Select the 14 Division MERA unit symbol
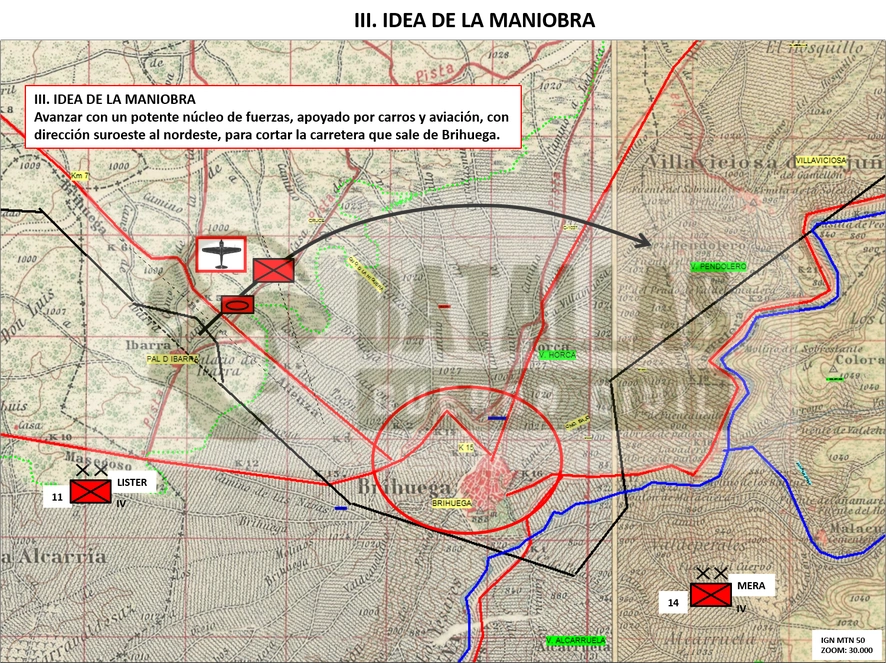Viewport: 886px width, 663px height. coord(711,595)
